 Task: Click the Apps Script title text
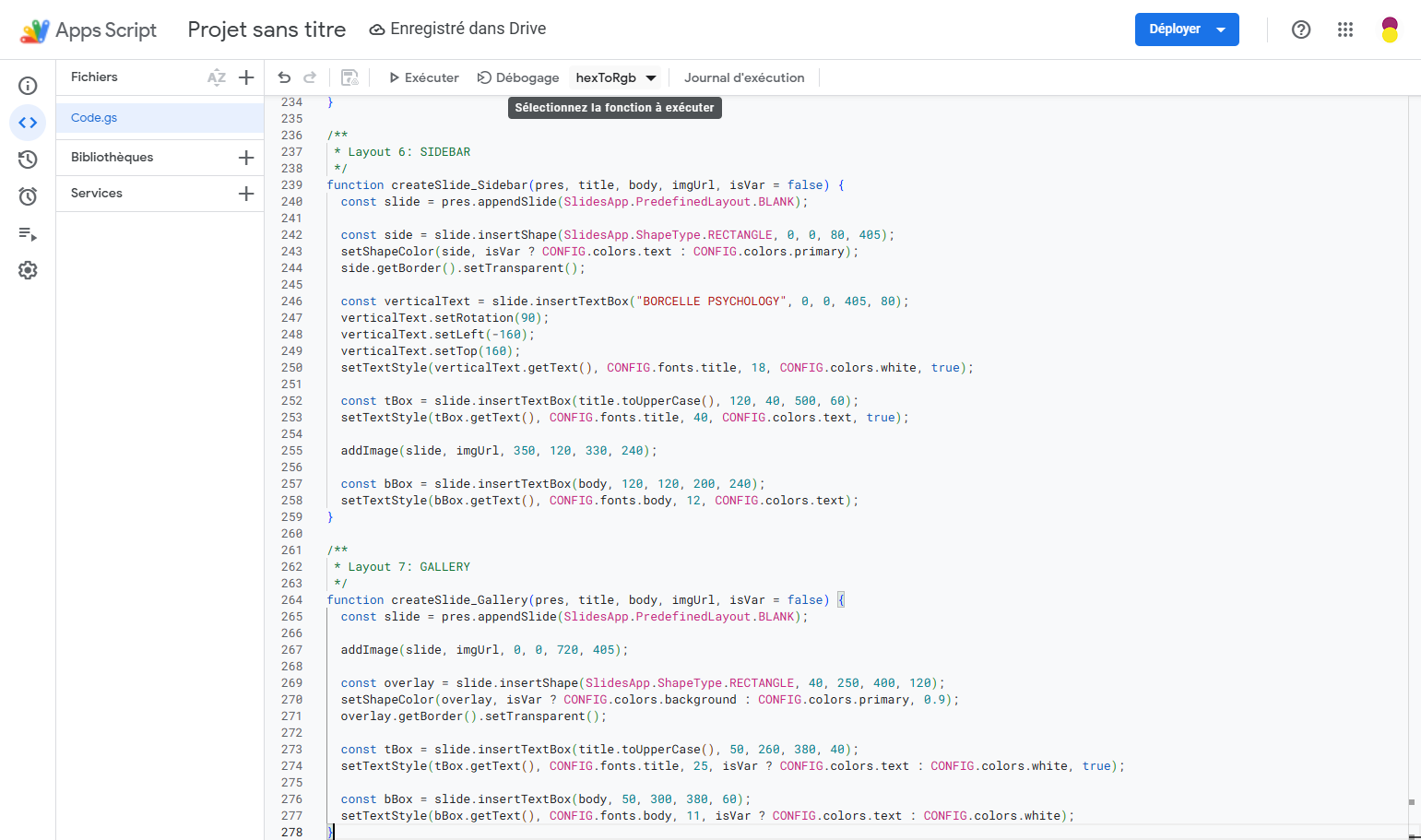pos(106,30)
